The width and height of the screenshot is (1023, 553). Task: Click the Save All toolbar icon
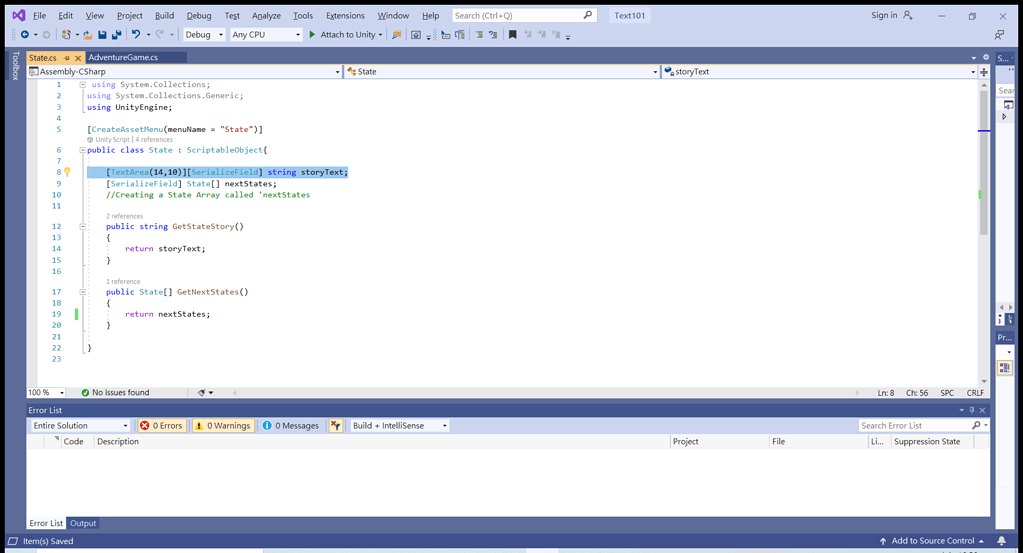tap(116, 35)
